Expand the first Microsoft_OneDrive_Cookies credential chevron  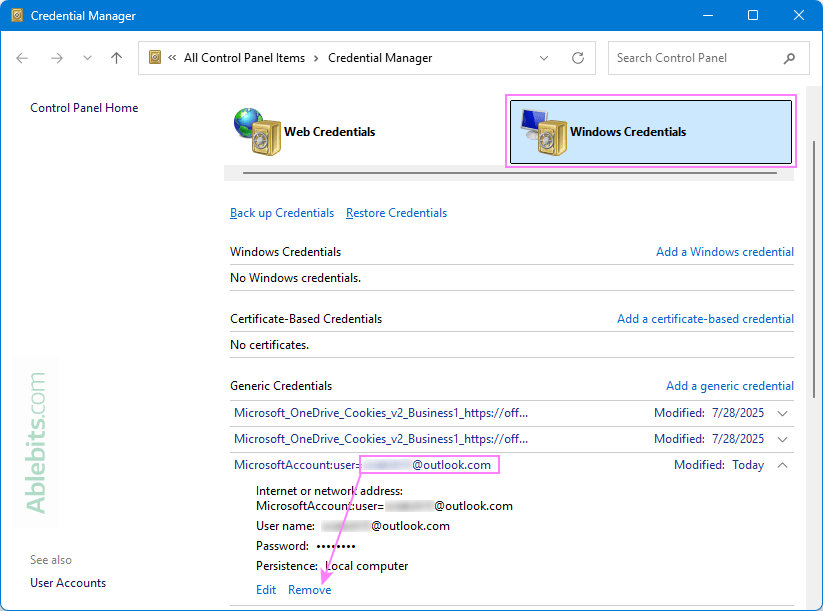click(x=783, y=414)
